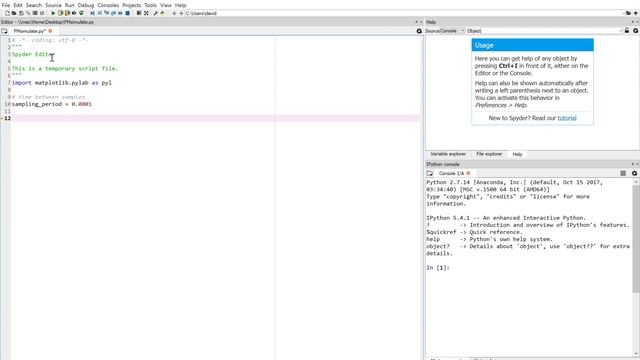Run the file with the green arrow

click(x=53, y=13)
